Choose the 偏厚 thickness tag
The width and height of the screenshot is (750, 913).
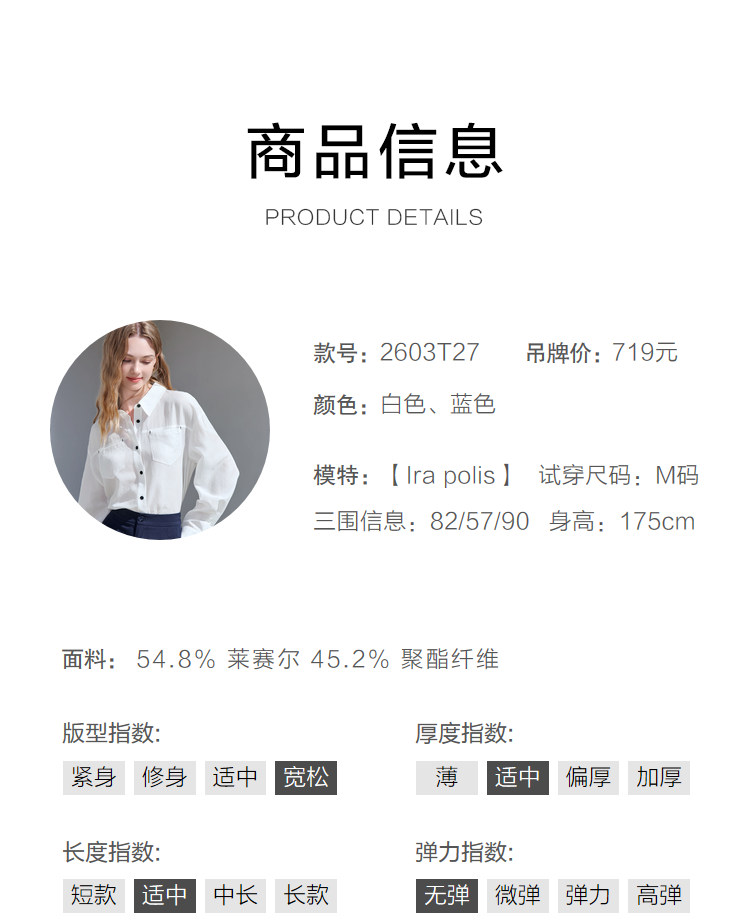tap(588, 777)
